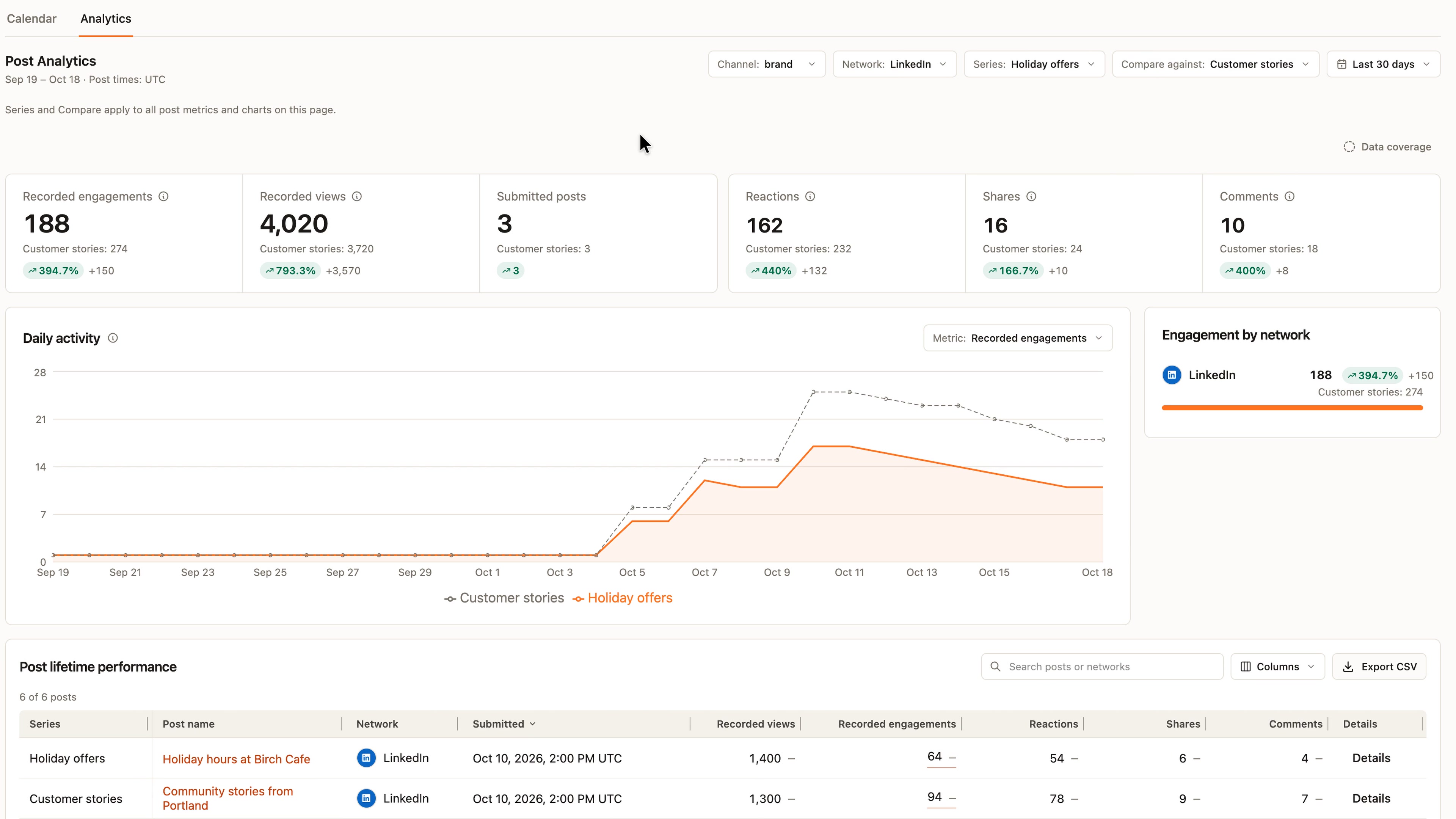The width and height of the screenshot is (1456, 819).
Task: Click LinkedIn icon in Holiday hours row
Action: 366,758
